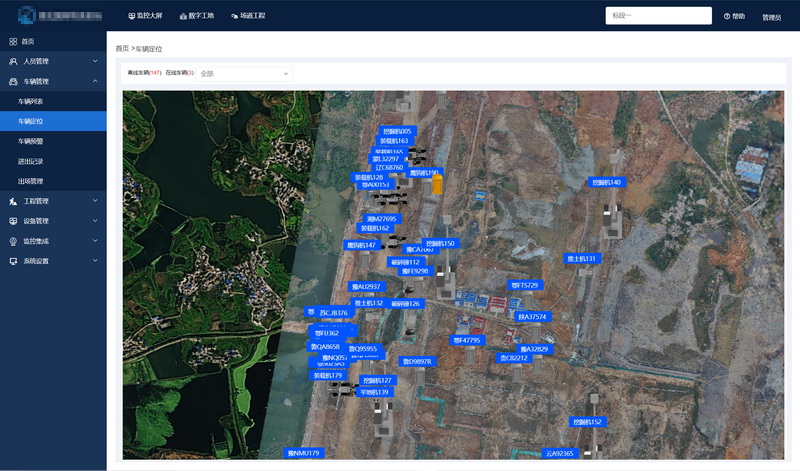Click the 首页 home icon in sidebar

click(x=13, y=41)
